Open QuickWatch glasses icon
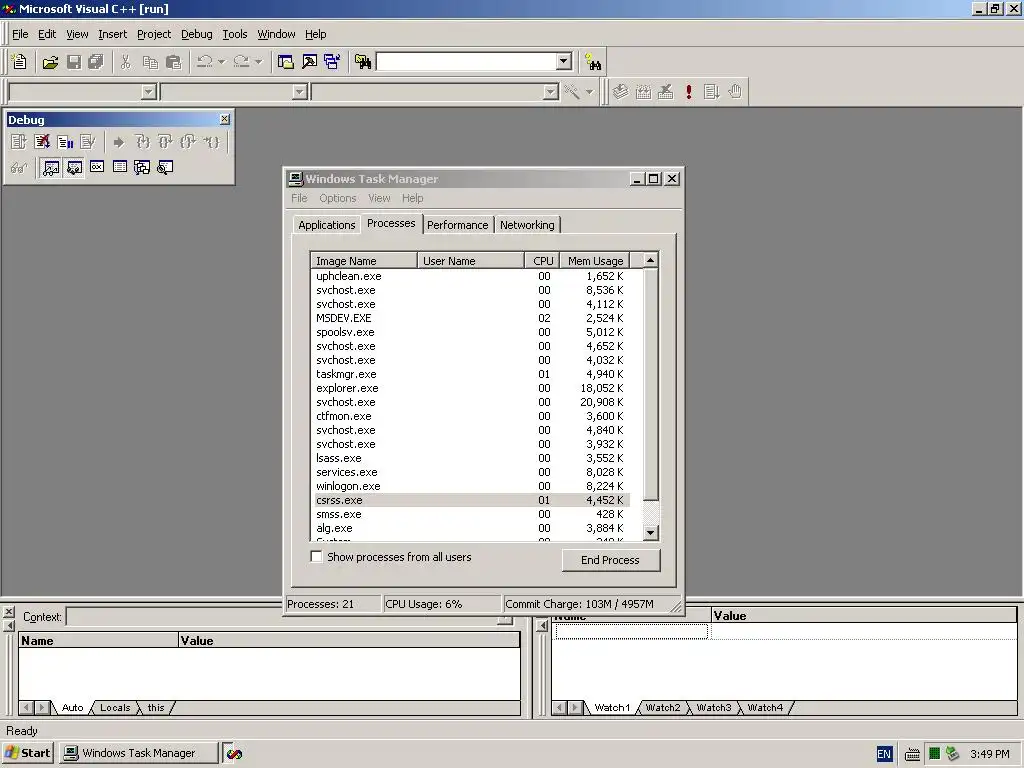The height and width of the screenshot is (768, 1024). (18, 168)
